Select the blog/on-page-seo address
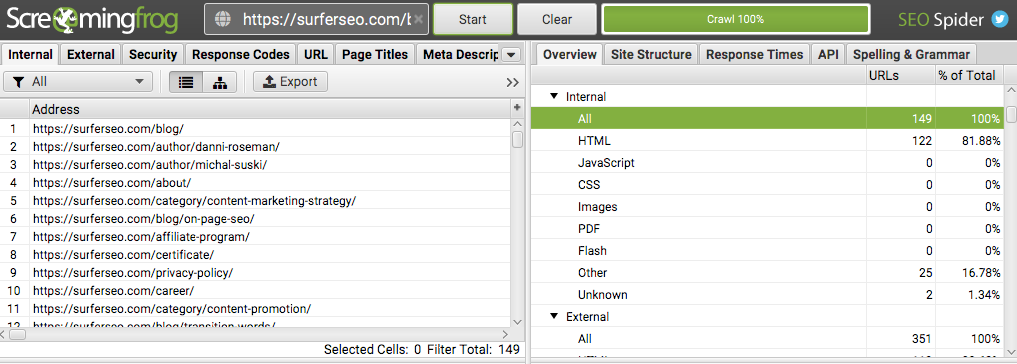 pos(256,219)
